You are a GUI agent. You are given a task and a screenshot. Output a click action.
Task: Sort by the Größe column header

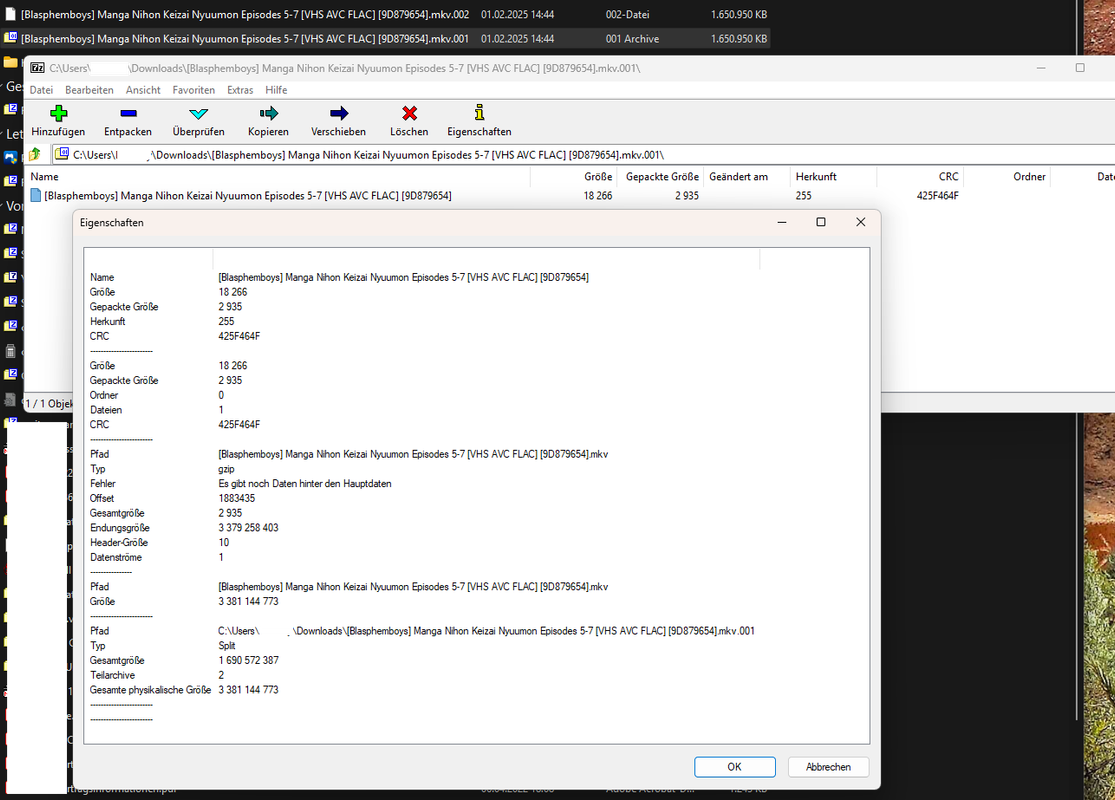point(573,176)
